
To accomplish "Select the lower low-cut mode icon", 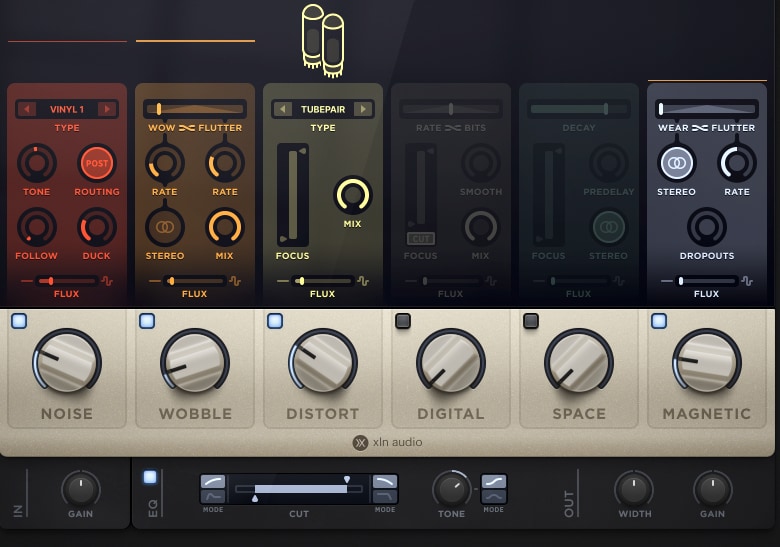I will [x=212, y=496].
